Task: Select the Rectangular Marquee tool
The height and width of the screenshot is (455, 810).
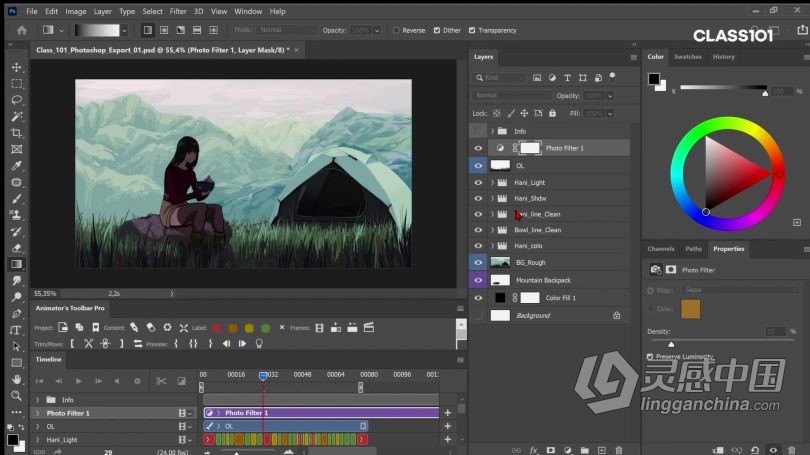Action: 17,84
